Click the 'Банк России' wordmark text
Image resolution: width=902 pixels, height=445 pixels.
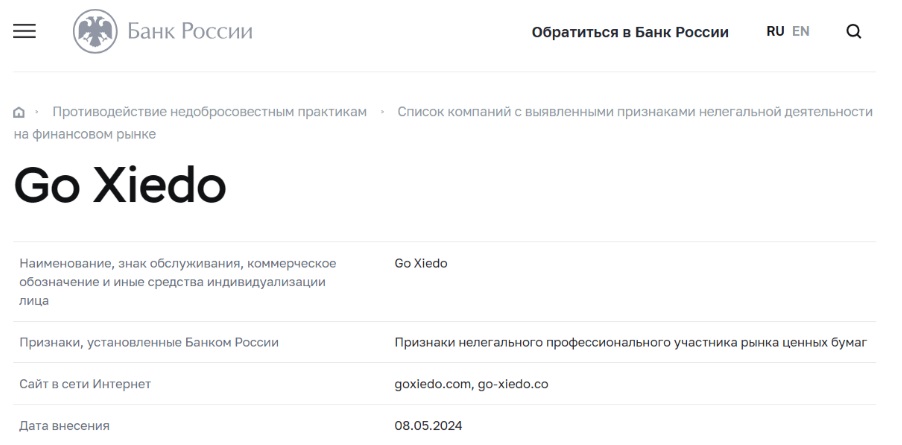pos(190,32)
